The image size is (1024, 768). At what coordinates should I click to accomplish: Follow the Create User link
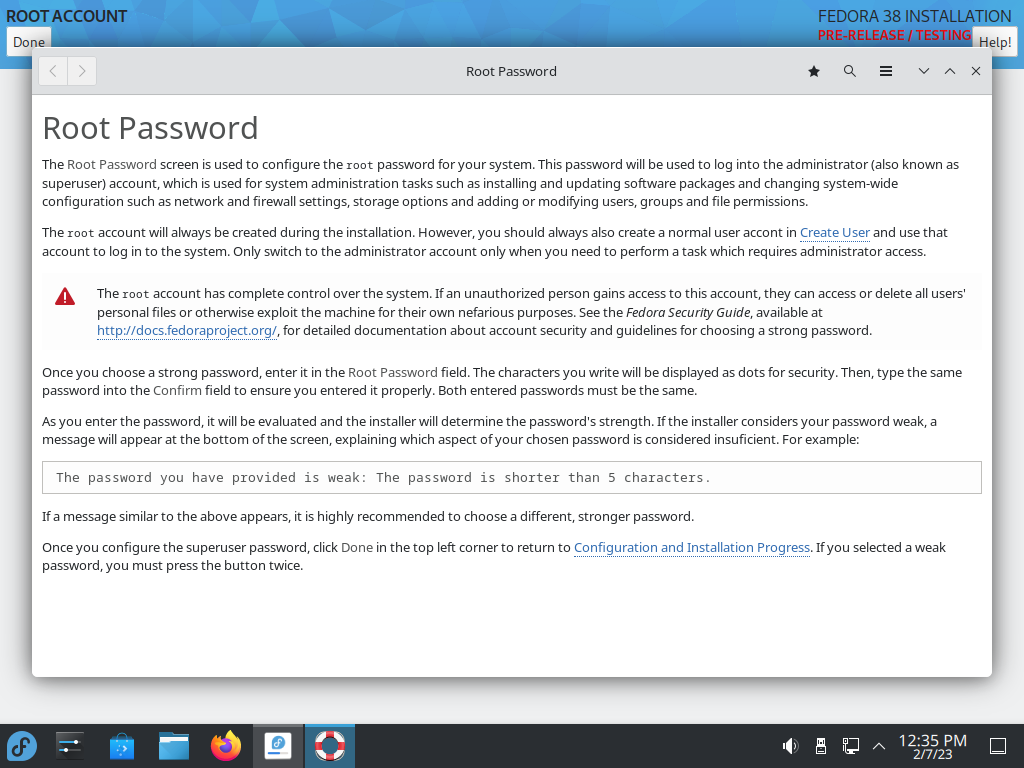(x=835, y=232)
